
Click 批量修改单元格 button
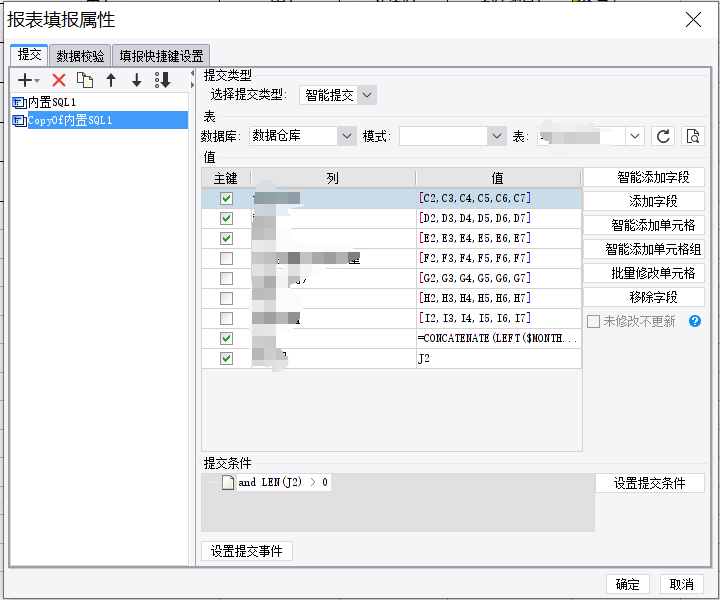(644, 273)
